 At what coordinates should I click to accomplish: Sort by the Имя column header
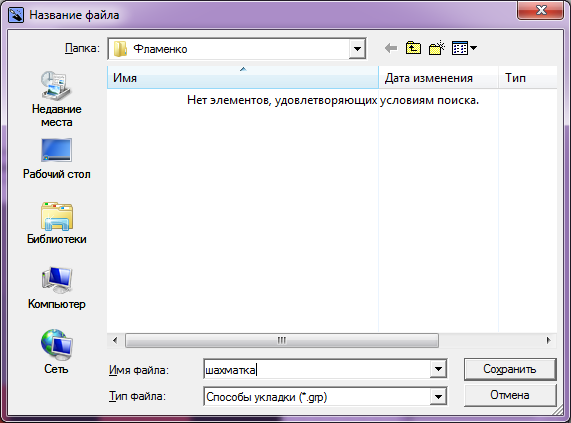click(x=243, y=78)
